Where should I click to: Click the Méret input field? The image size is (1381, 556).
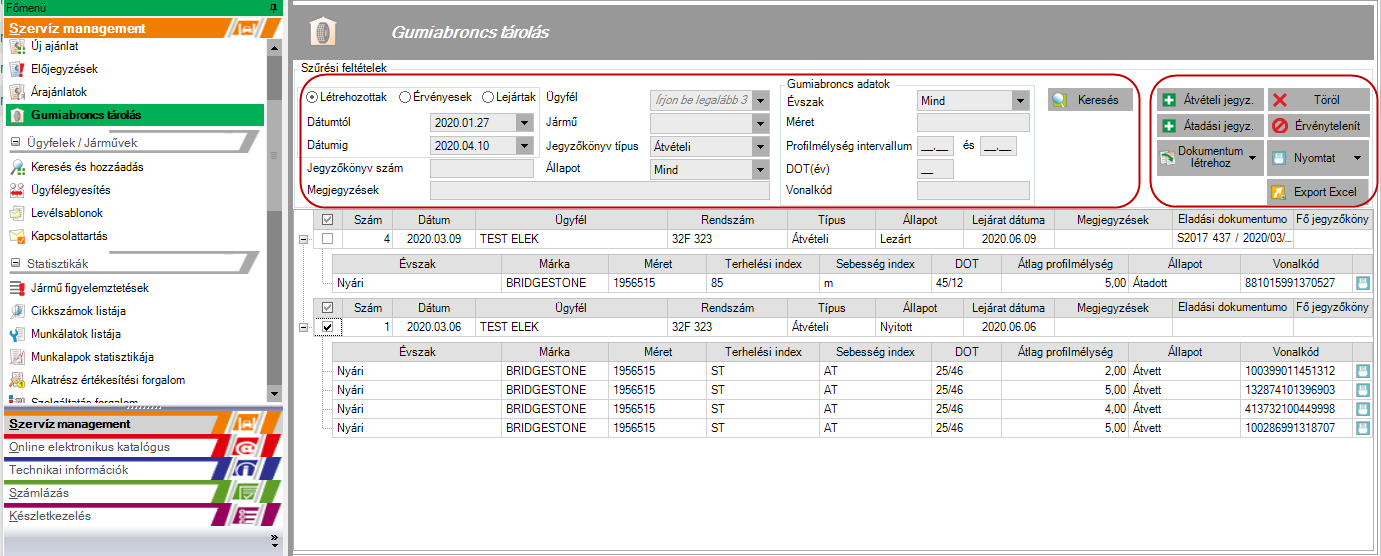click(973, 123)
